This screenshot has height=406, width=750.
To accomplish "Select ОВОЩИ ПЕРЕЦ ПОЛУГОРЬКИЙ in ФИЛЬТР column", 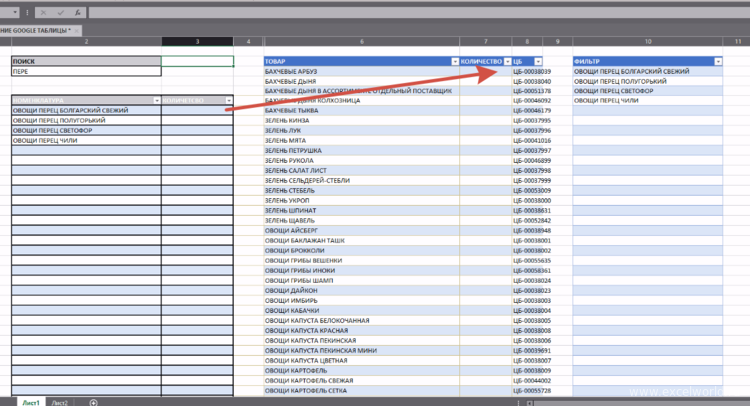I will (648, 81).
